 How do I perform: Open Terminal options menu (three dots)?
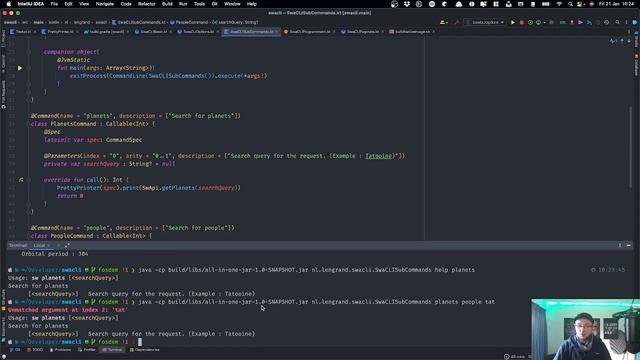620,245
